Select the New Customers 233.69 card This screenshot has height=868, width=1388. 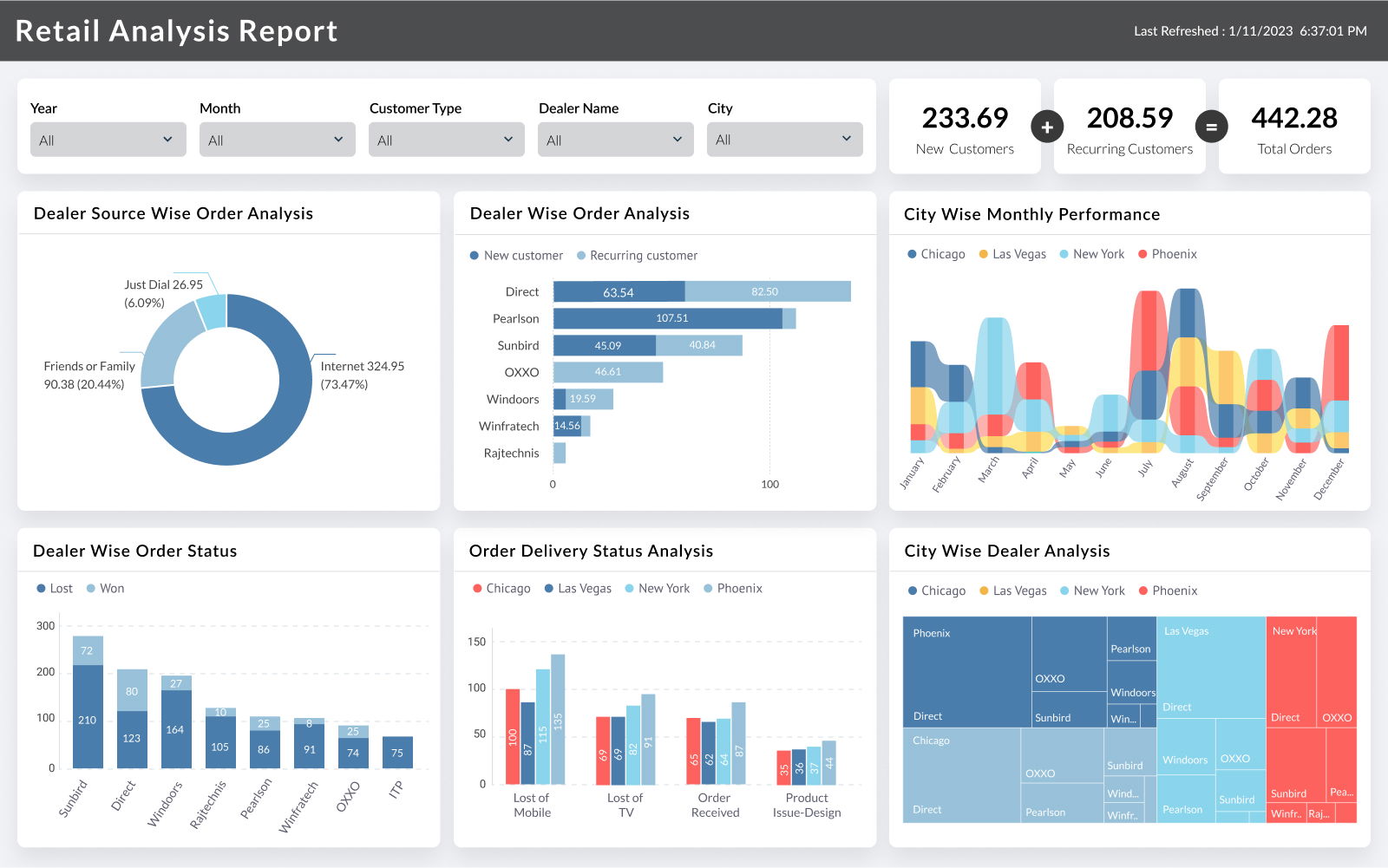point(965,127)
